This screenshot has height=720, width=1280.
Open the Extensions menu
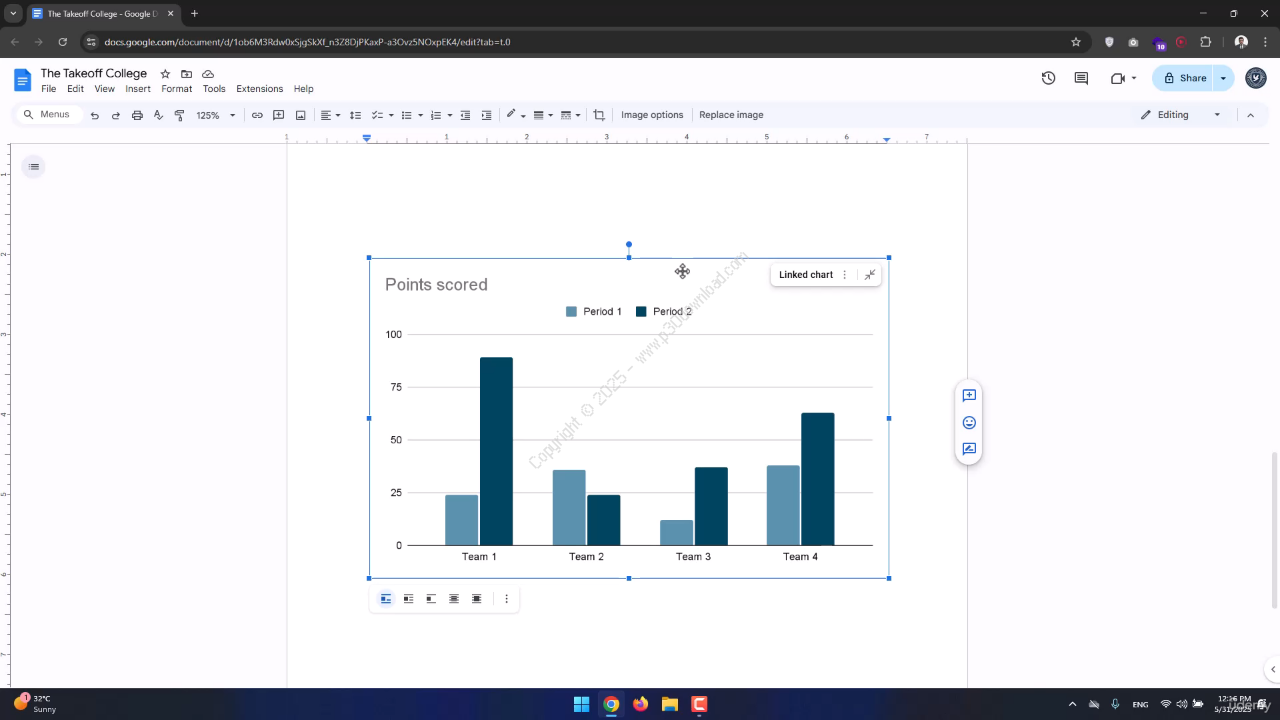point(259,89)
